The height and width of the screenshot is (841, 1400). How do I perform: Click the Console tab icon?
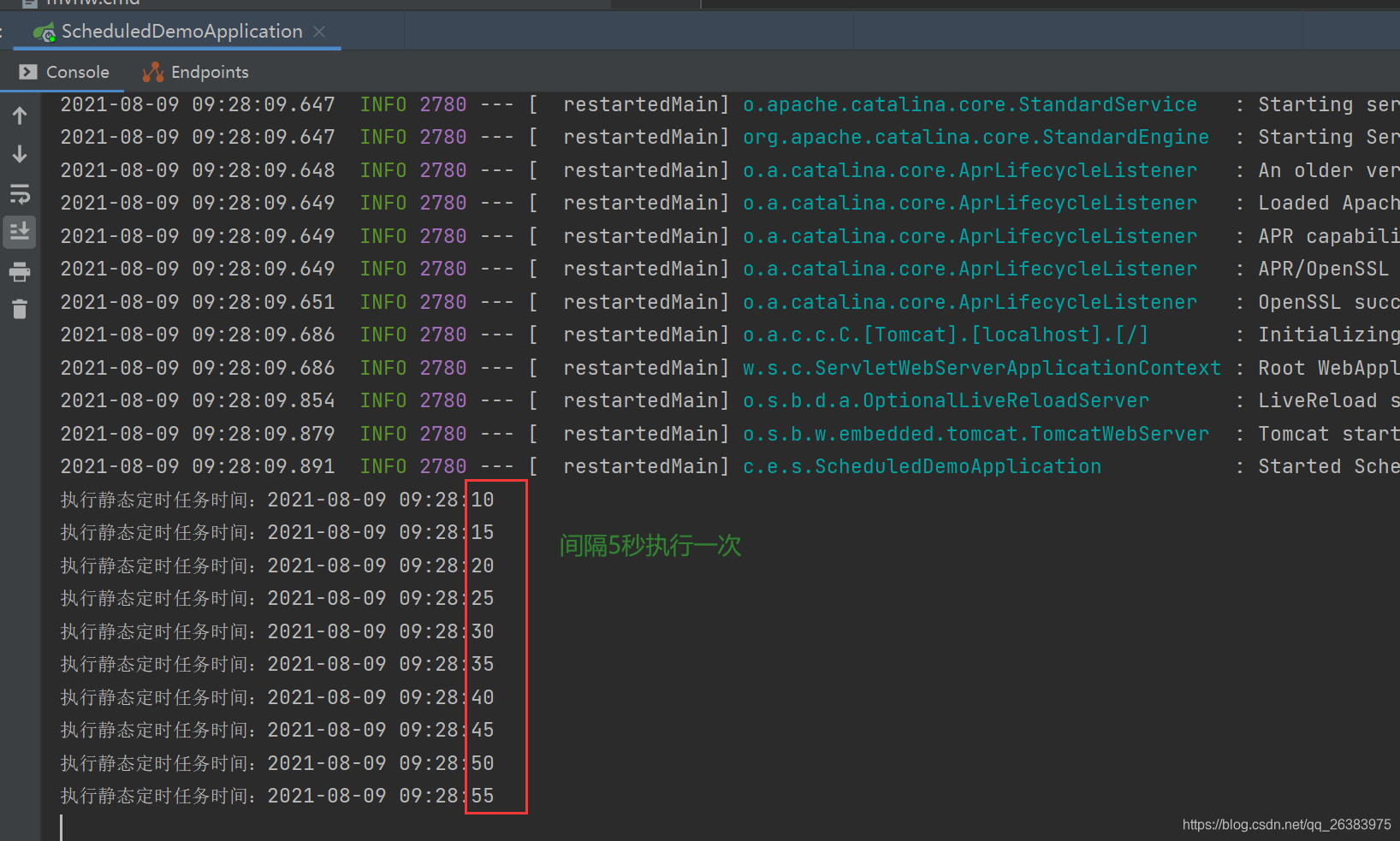click(28, 72)
